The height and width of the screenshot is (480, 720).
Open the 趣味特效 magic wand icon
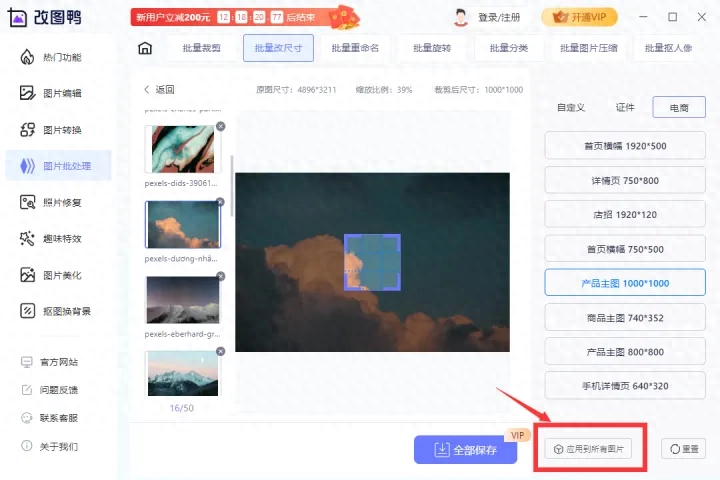coord(27,238)
